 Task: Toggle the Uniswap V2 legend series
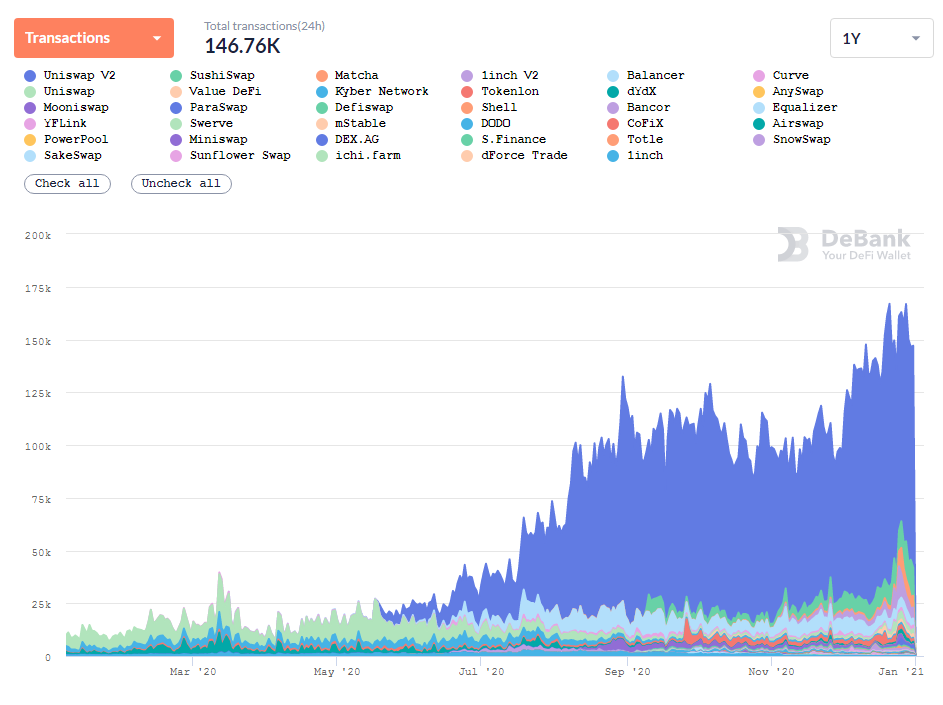pyautogui.click(x=70, y=75)
